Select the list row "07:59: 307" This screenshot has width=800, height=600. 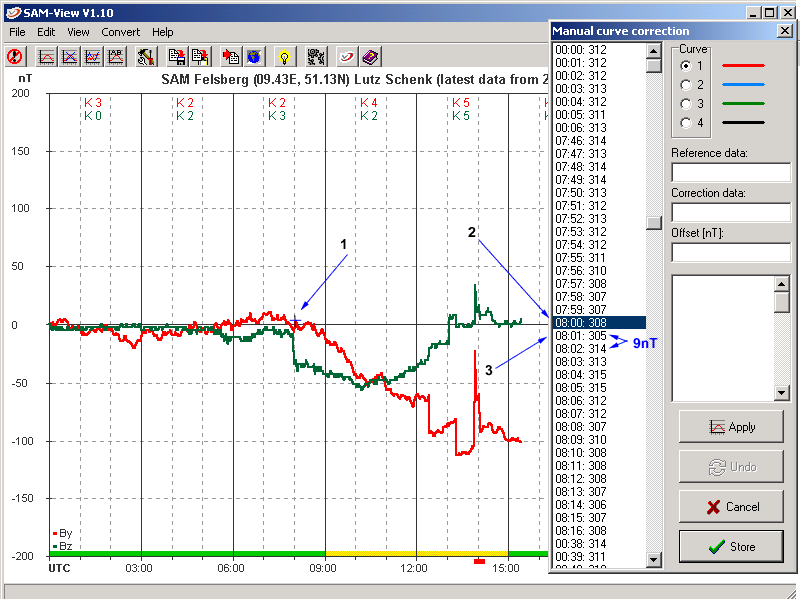tap(599, 310)
